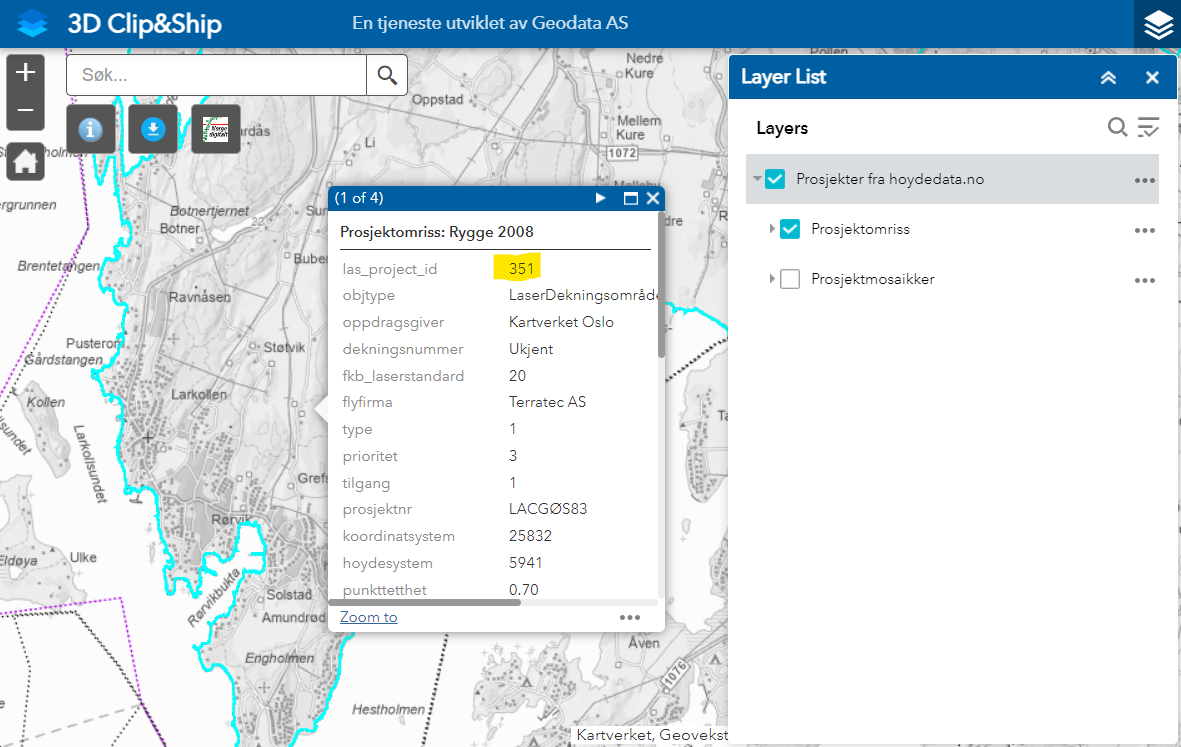Open options menu for Prosjektmosaikker layer
1181x747 pixels.
pyautogui.click(x=1145, y=280)
